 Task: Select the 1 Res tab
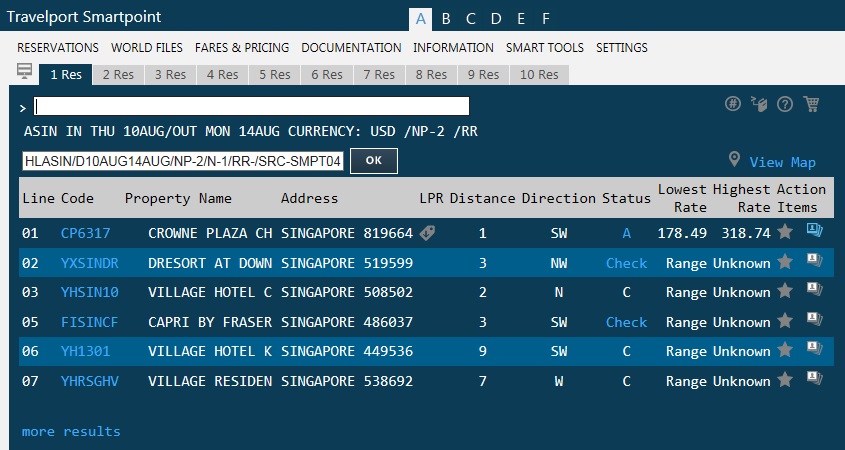coord(66,74)
